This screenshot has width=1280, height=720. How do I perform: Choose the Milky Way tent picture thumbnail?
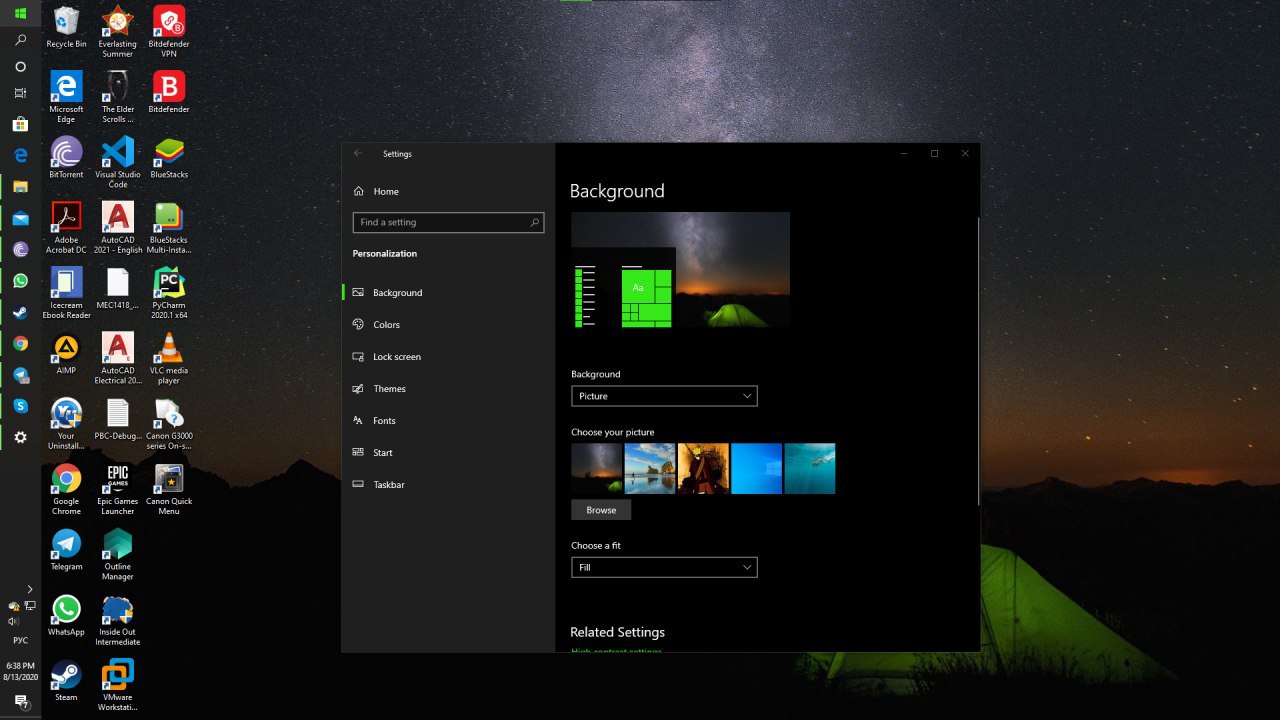click(x=597, y=469)
